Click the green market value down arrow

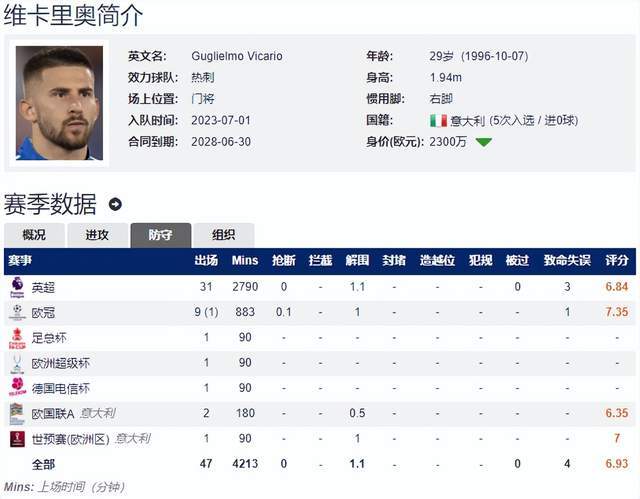pos(484,142)
